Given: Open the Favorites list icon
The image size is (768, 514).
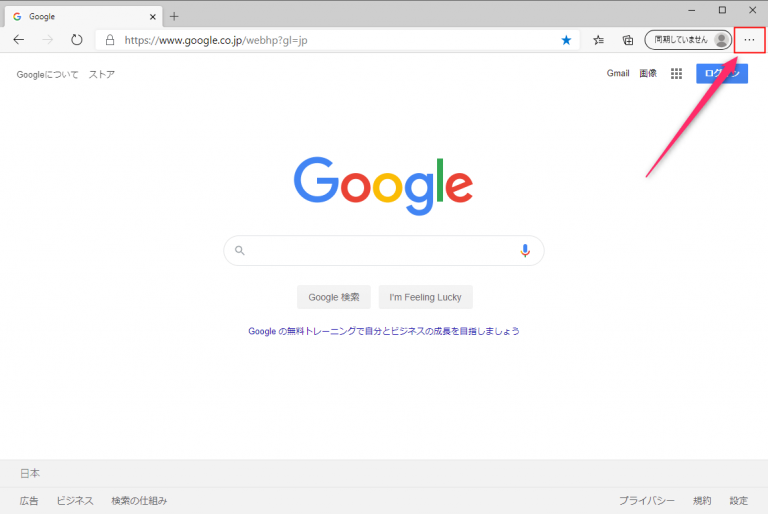Looking at the screenshot, I should [x=599, y=40].
